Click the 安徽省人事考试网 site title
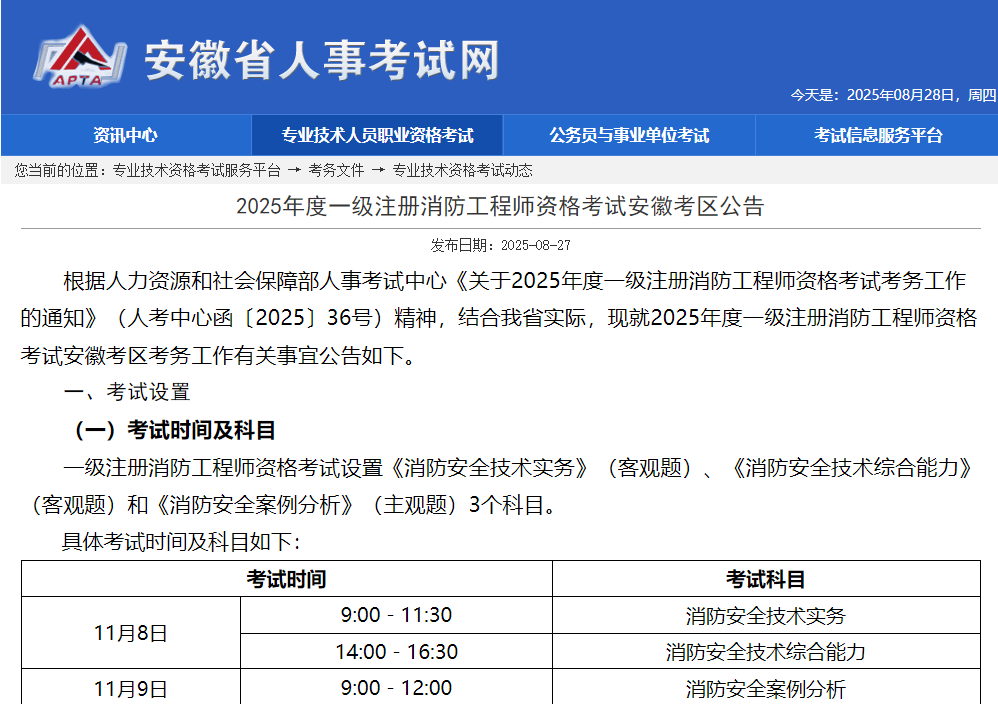 point(321,60)
